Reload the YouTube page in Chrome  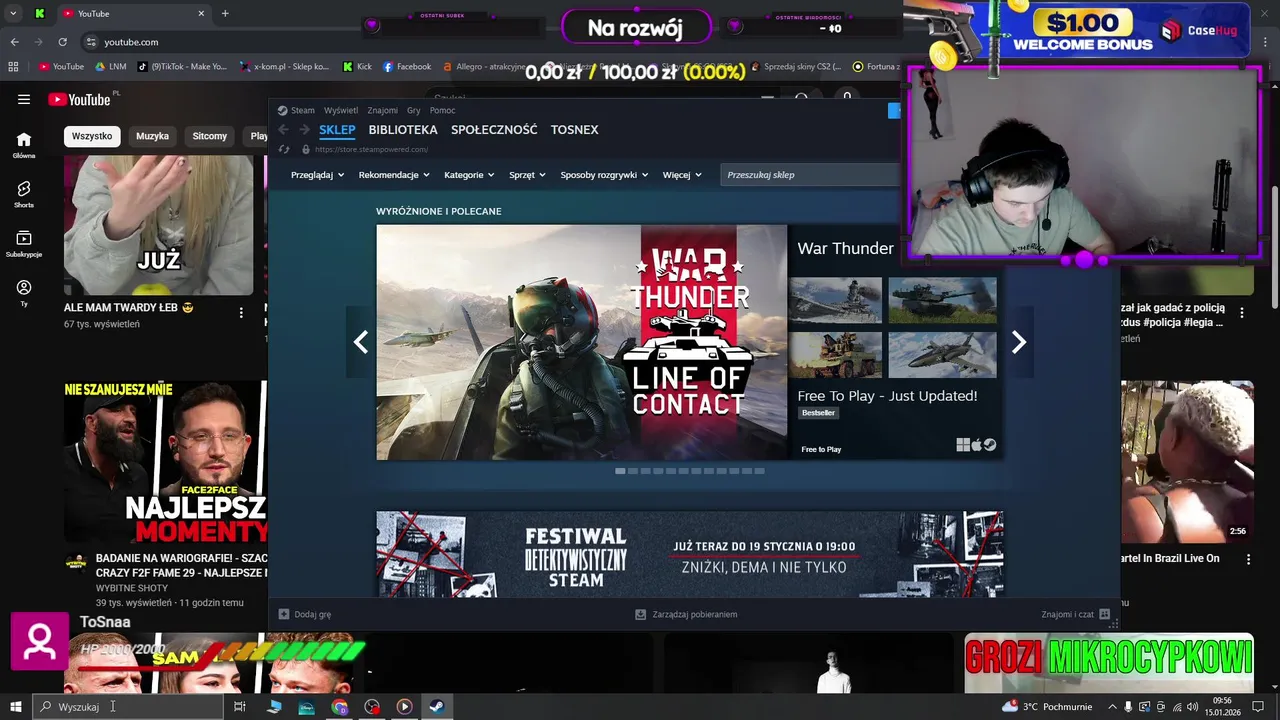pyautogui.click(x=62, y=42)
